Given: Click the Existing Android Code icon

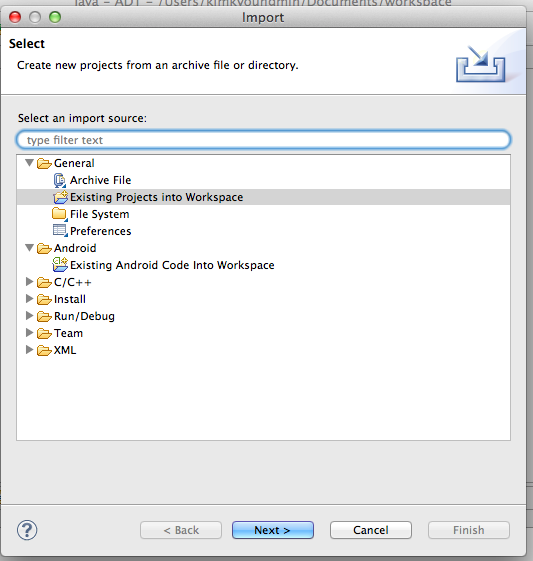Looking at the screenshot, I should coord(60,265).
